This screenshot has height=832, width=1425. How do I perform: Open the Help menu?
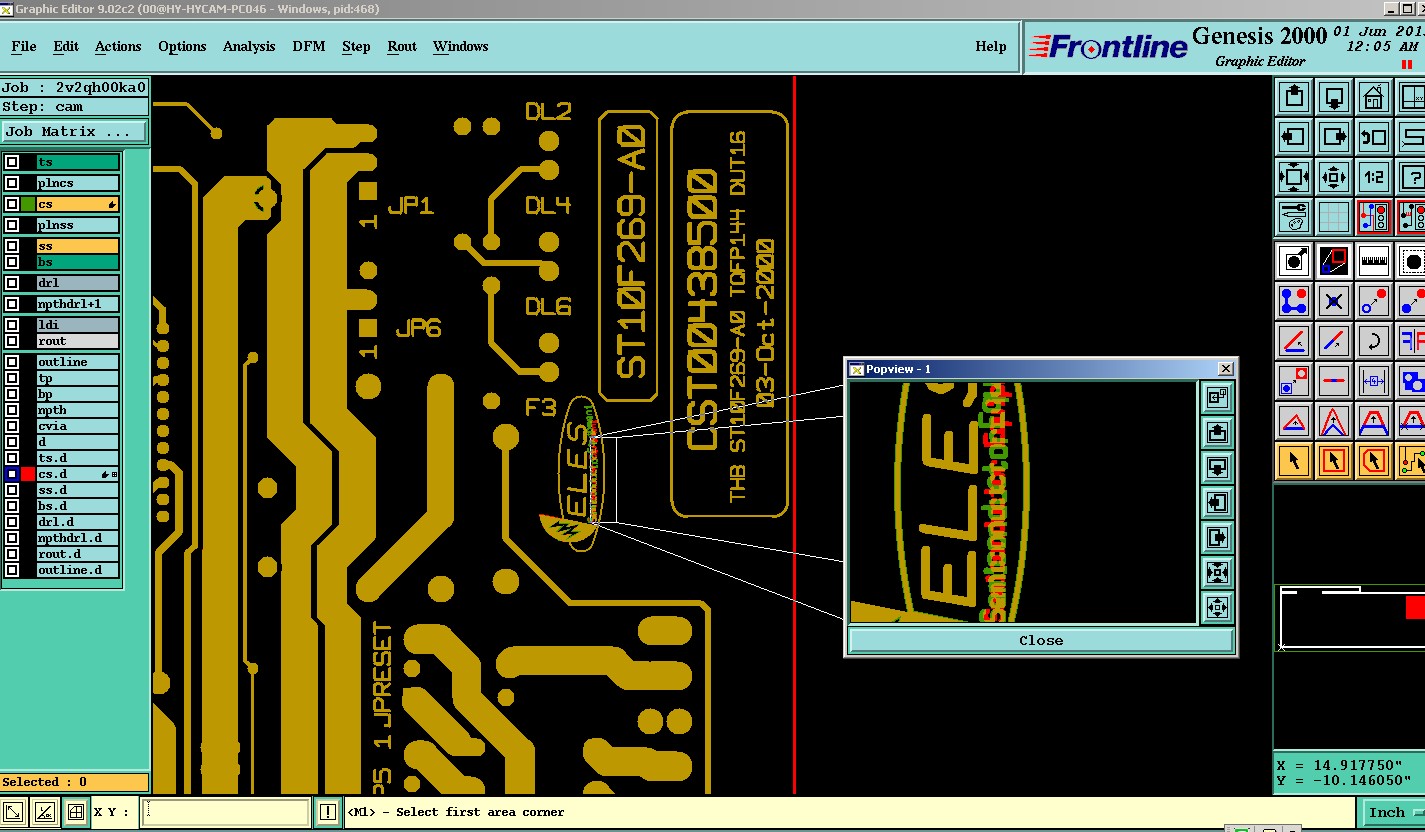[x=991, y=46]
